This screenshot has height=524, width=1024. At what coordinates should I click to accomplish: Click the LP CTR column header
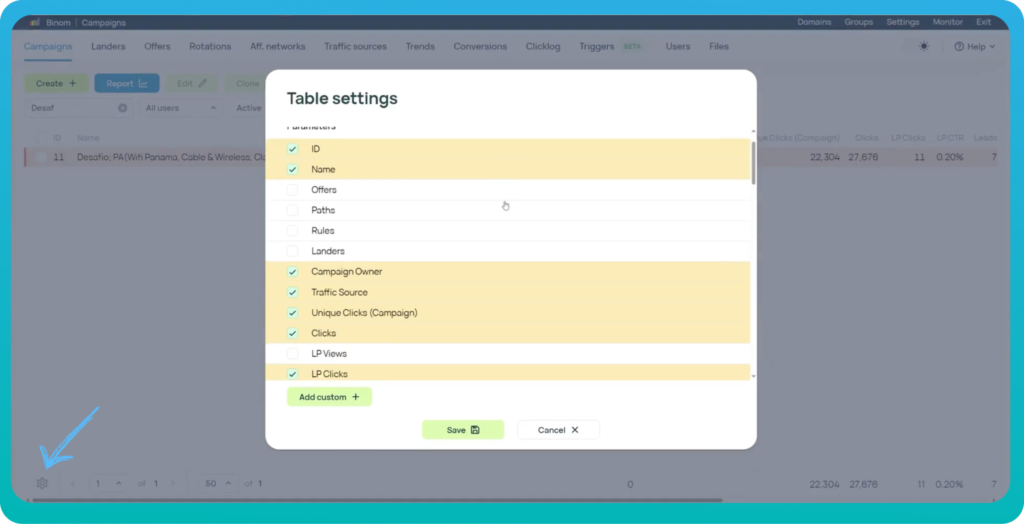[950, 138]
